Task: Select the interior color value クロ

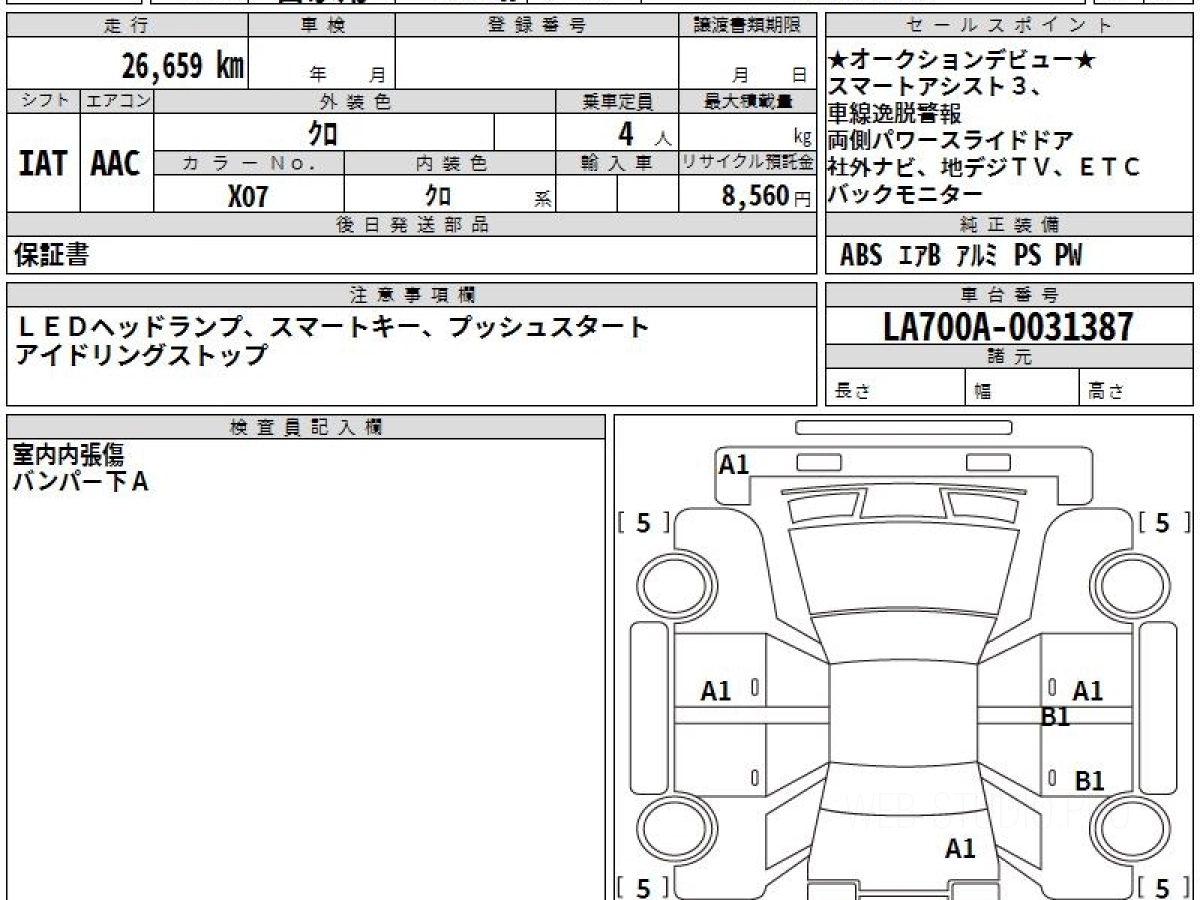Action: point(437,195)
